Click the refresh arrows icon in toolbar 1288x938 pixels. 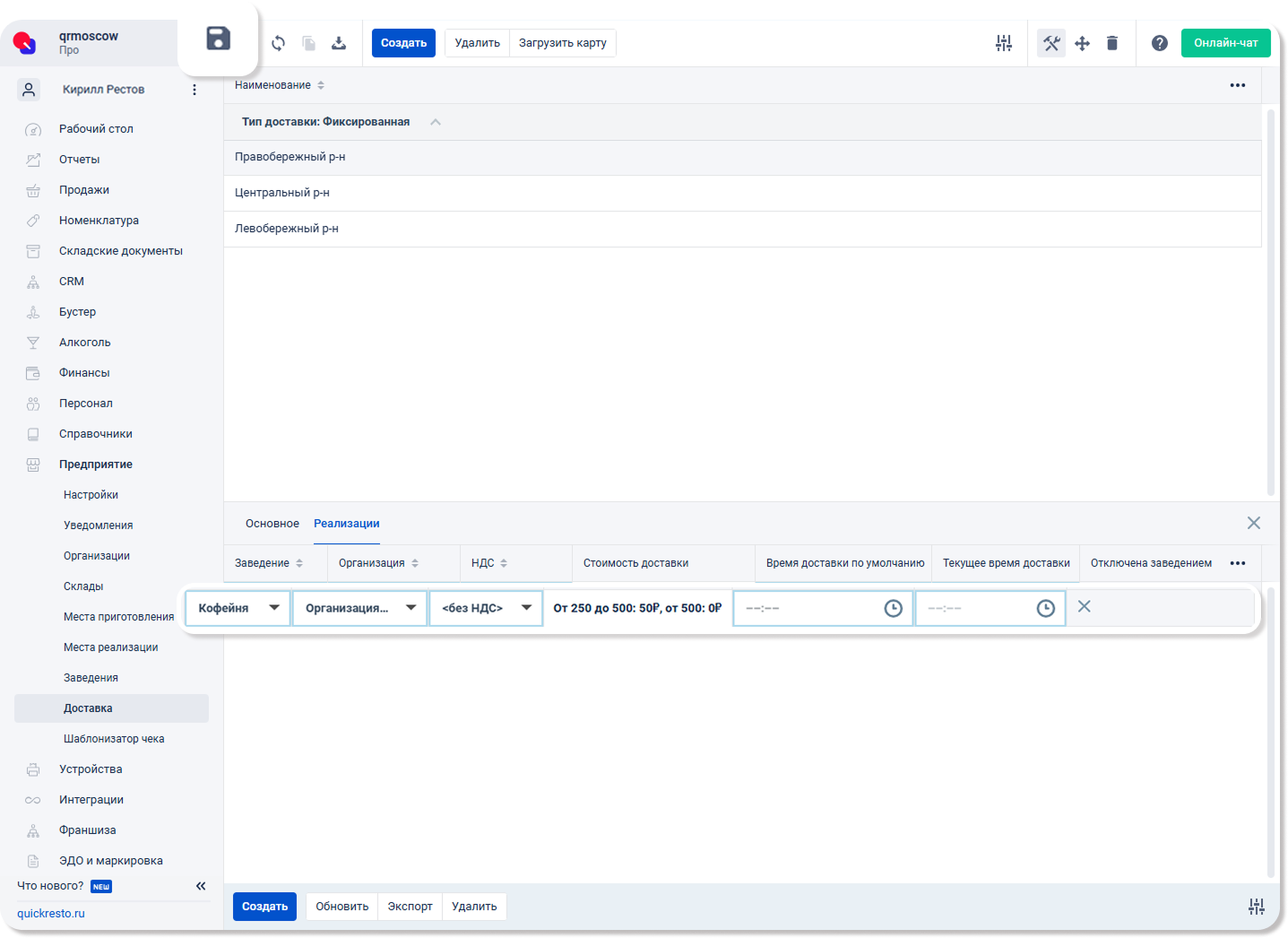[x=279, y=43]
